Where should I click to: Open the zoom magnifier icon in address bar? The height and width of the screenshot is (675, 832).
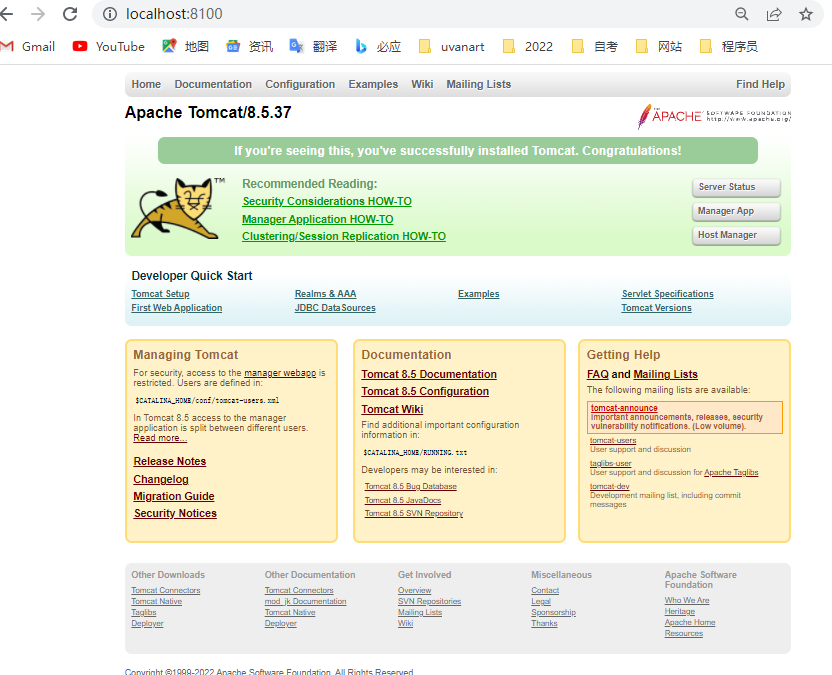(742, 14)
